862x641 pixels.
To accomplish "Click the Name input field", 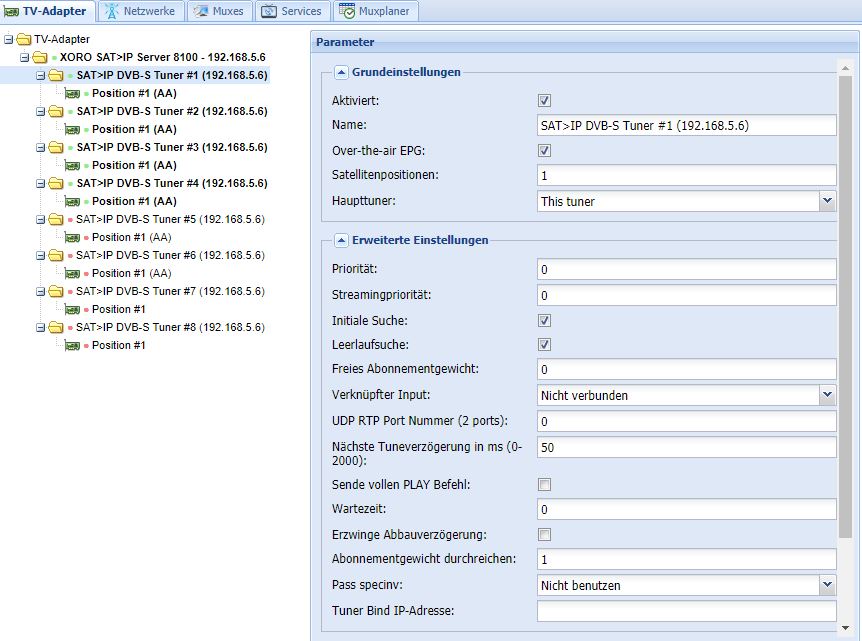I will [x=687, y=125].
